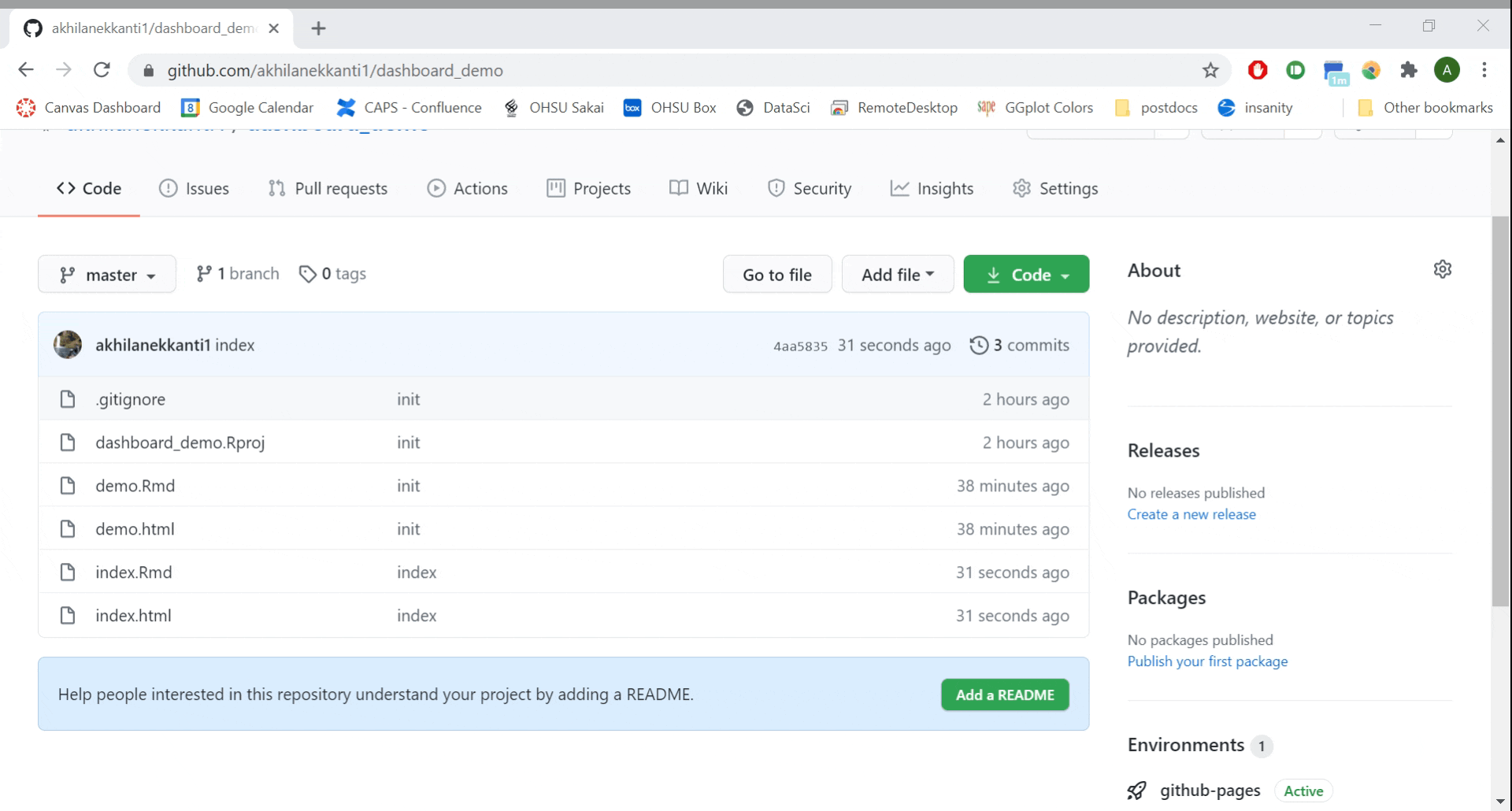
Task: Switch to the Issues tab
Action: pyautogui.click(x=194, y=189)
